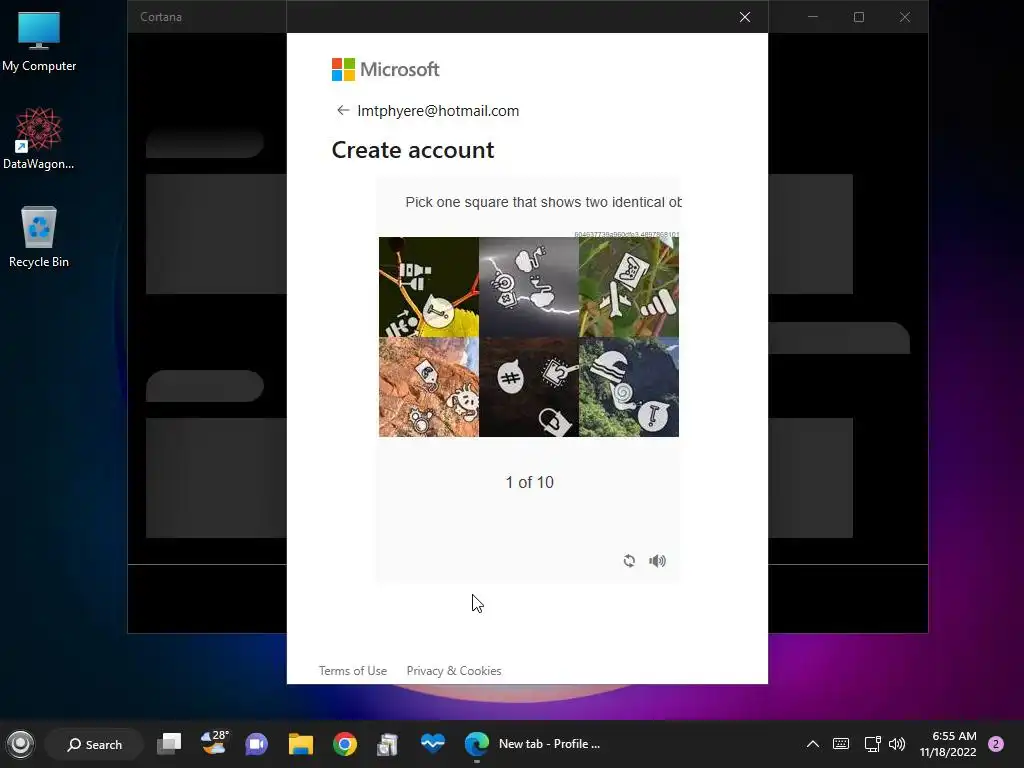Click the 'Pick one square' instruction text
The image size is (1024, 768).
point(543,202)
